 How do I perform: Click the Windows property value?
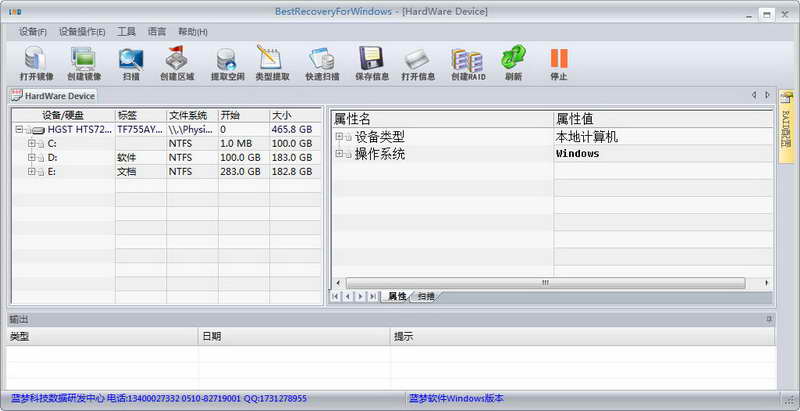pos(578,153)
